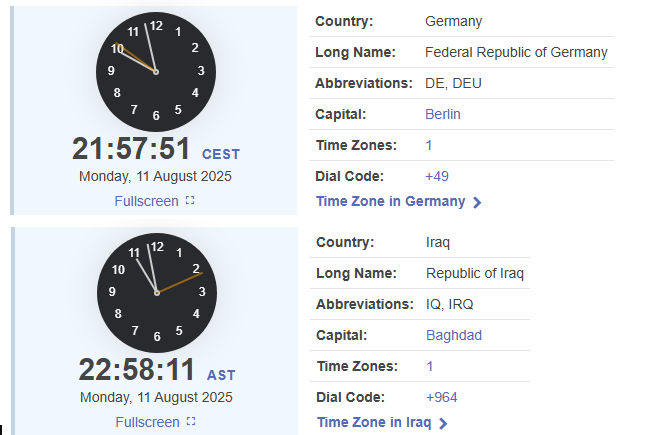Image resolution: width=646 pixels, height=435 pixels.
Task: Click the +964 dial code link
Action: coord(441,397)
